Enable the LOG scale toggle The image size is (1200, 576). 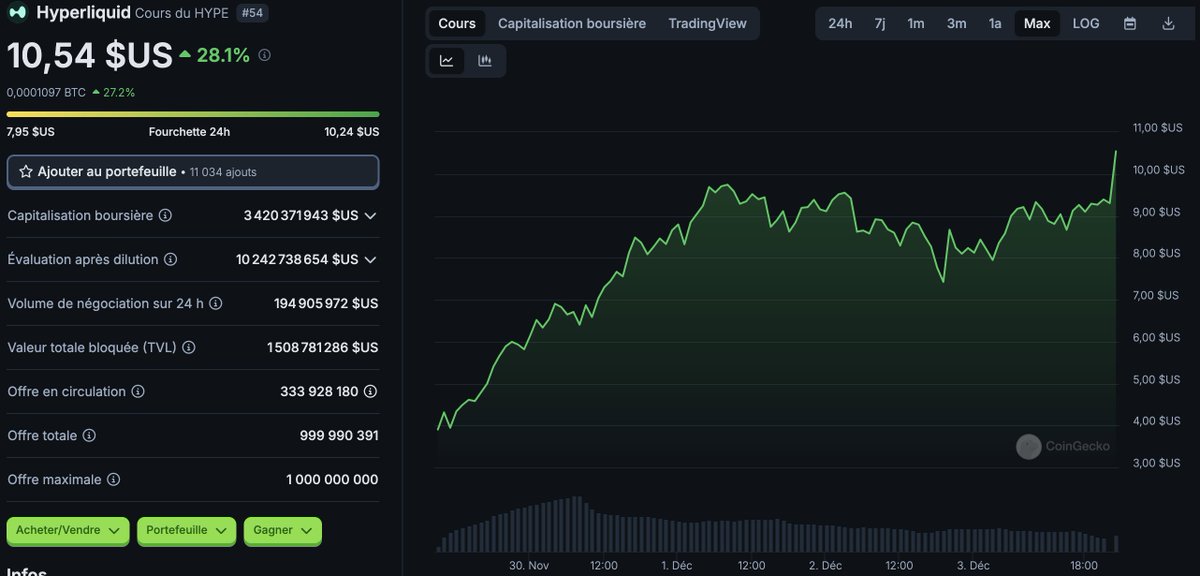coord(1085,22)
